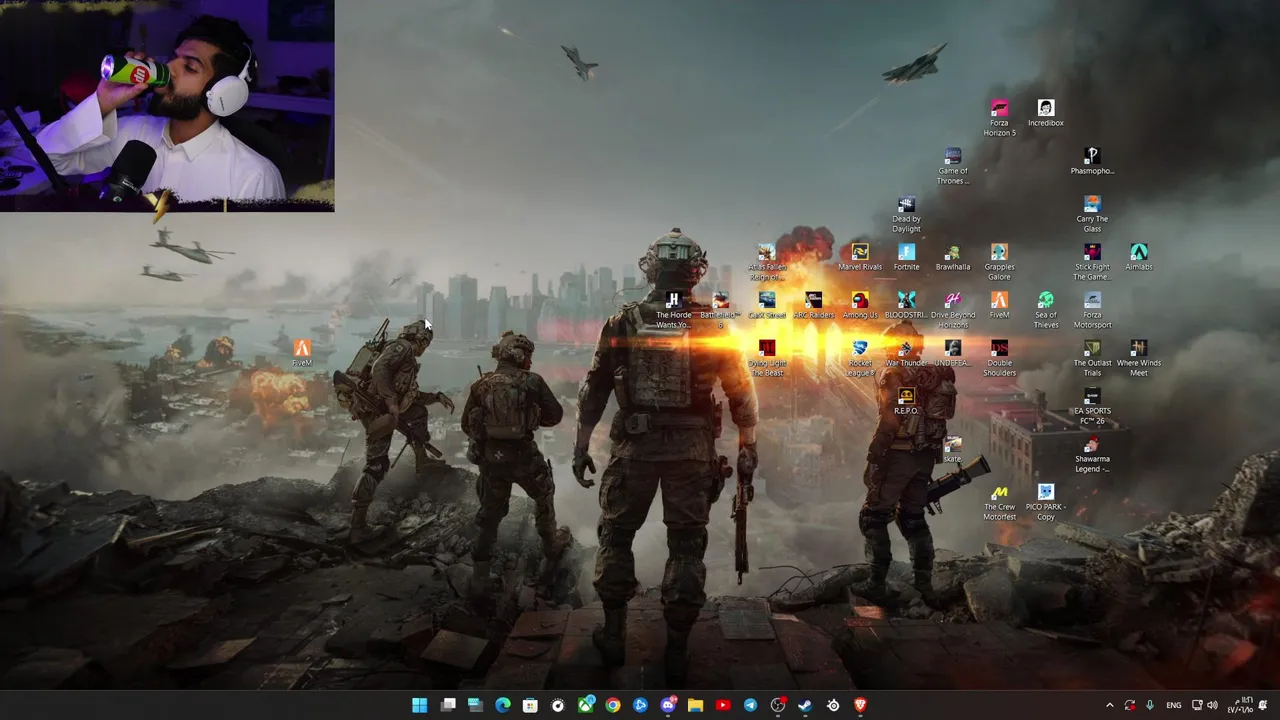Open Task View from the taskbar
1280x720 pixels.
pyautogui.click(x=448, y=705)
